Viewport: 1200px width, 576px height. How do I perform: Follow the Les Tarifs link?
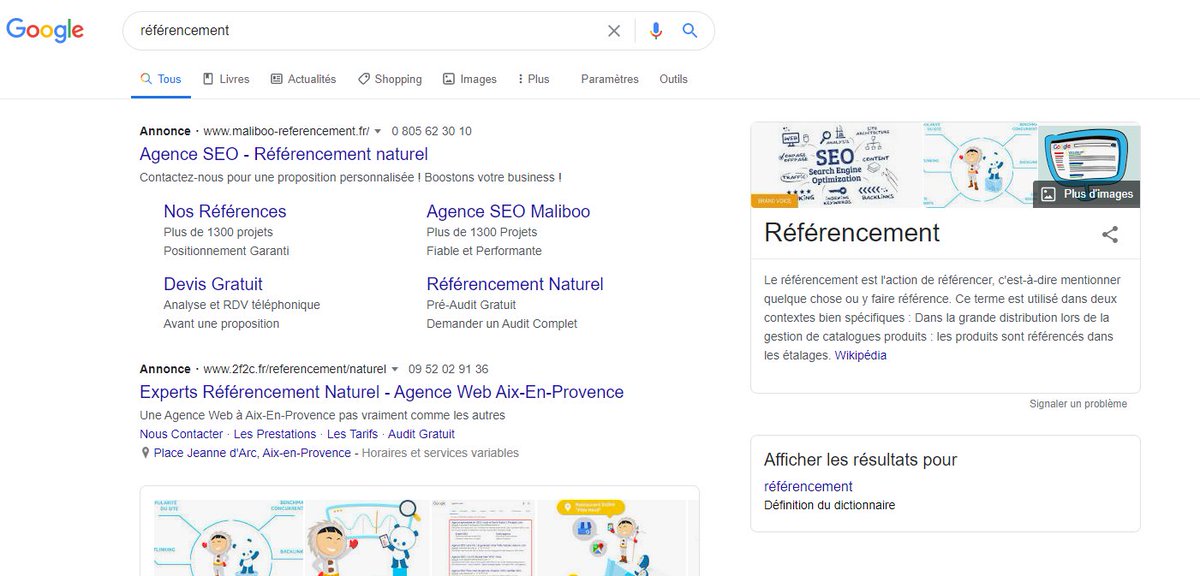coord(352,434)
